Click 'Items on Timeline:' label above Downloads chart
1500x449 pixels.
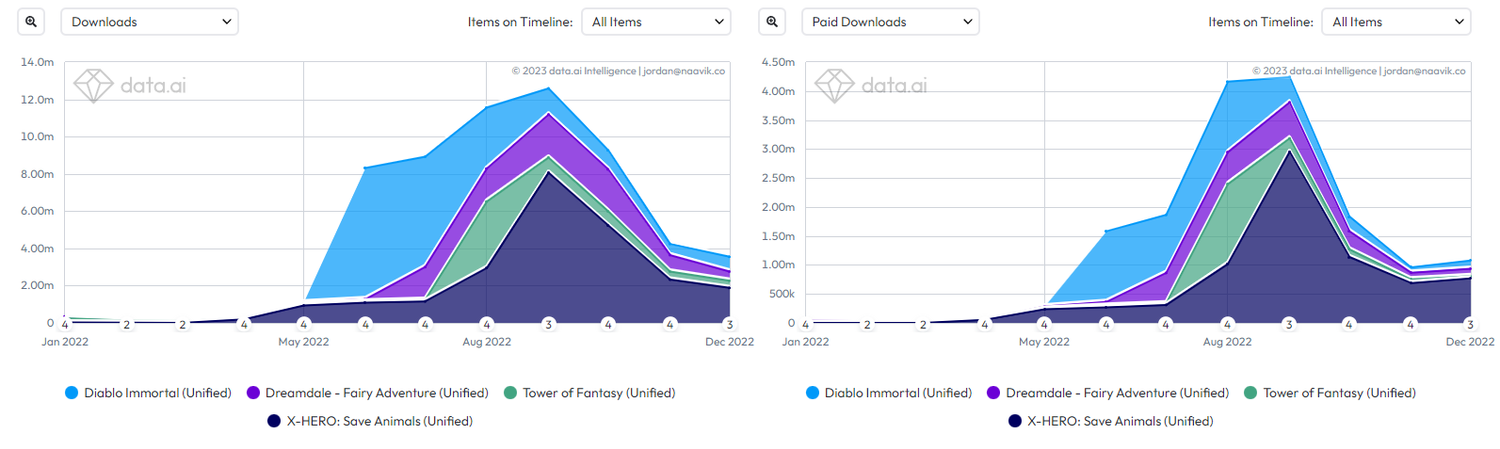tap(520, 21)
